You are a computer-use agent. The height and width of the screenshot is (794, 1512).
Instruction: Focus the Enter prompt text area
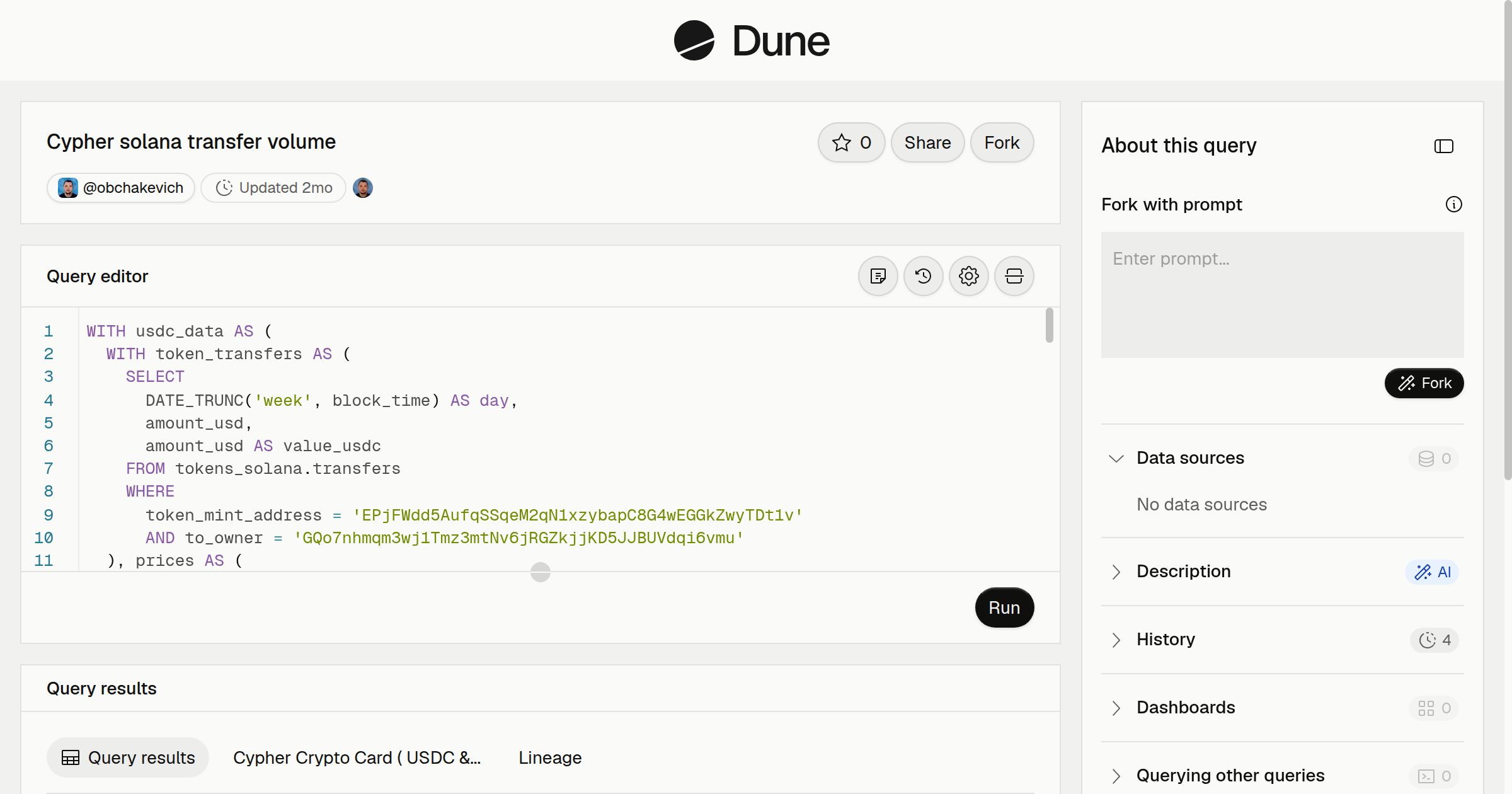point(1283,295)
